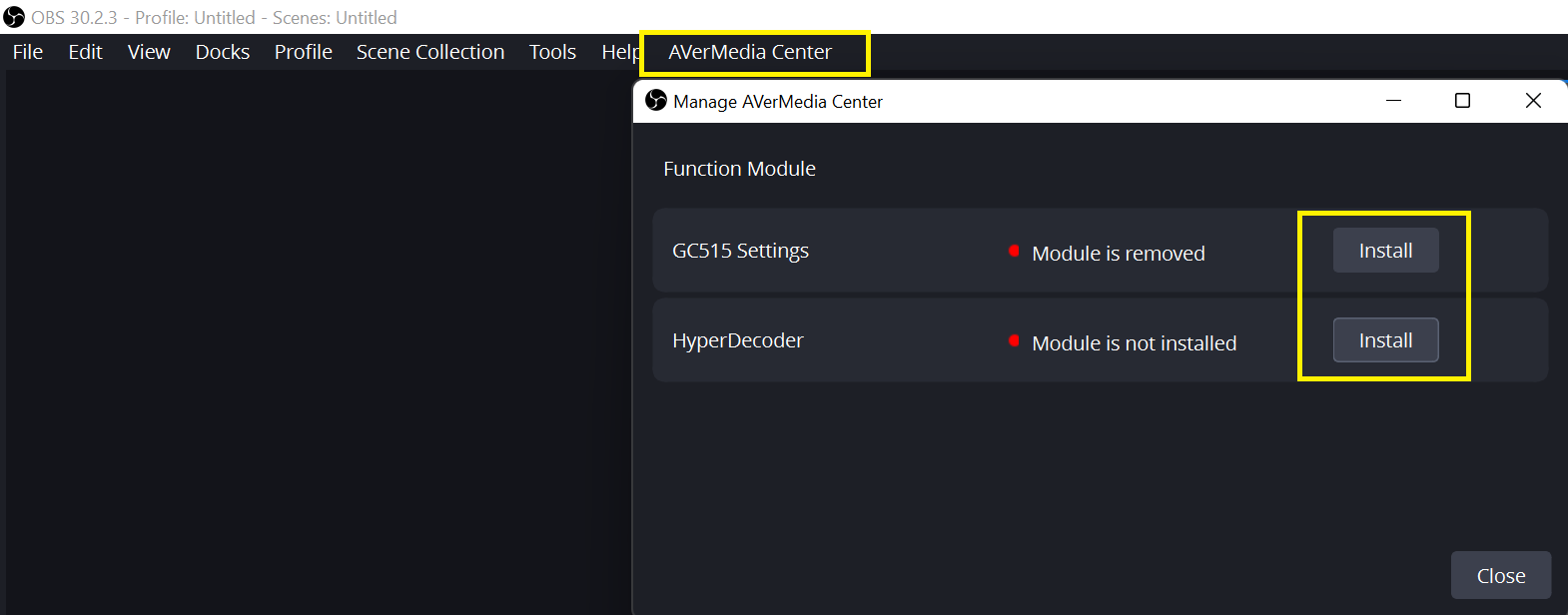This screenshot has height=615, width=1568.
Task: Open the Profile menu
Action: point(304,52)
